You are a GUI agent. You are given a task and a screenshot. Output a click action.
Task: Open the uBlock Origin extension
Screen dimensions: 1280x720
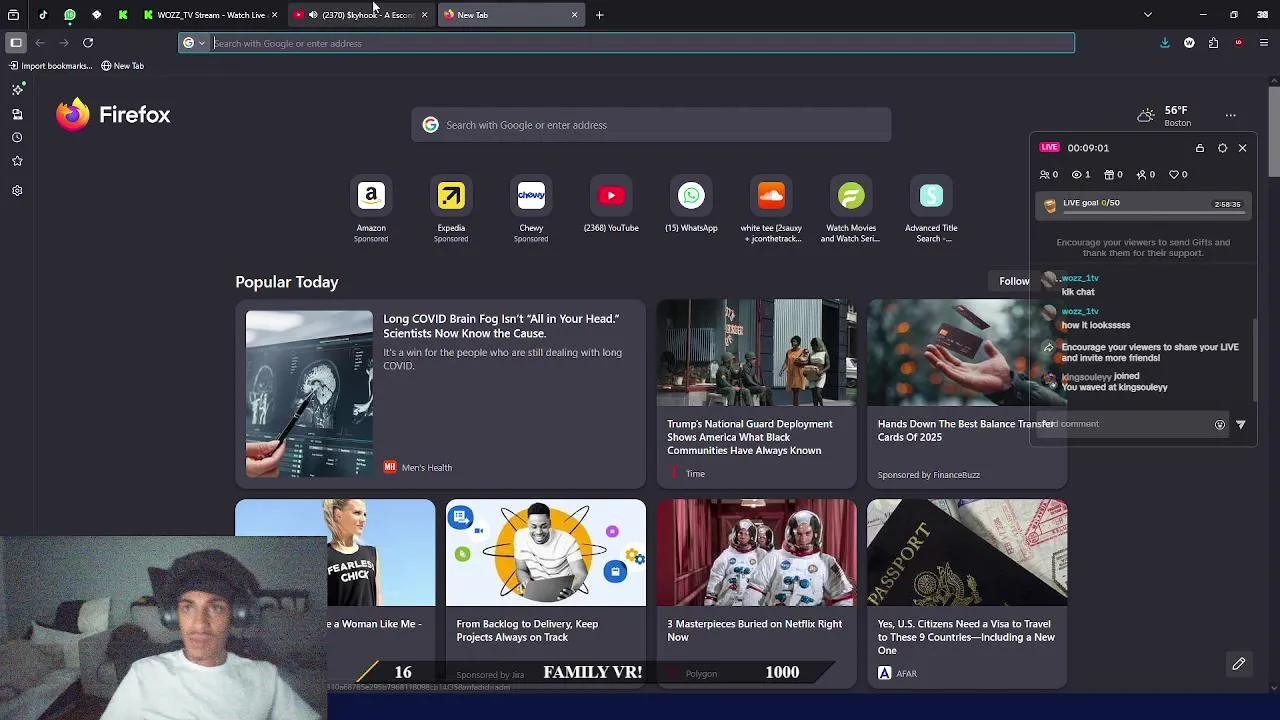[1239, 43]
